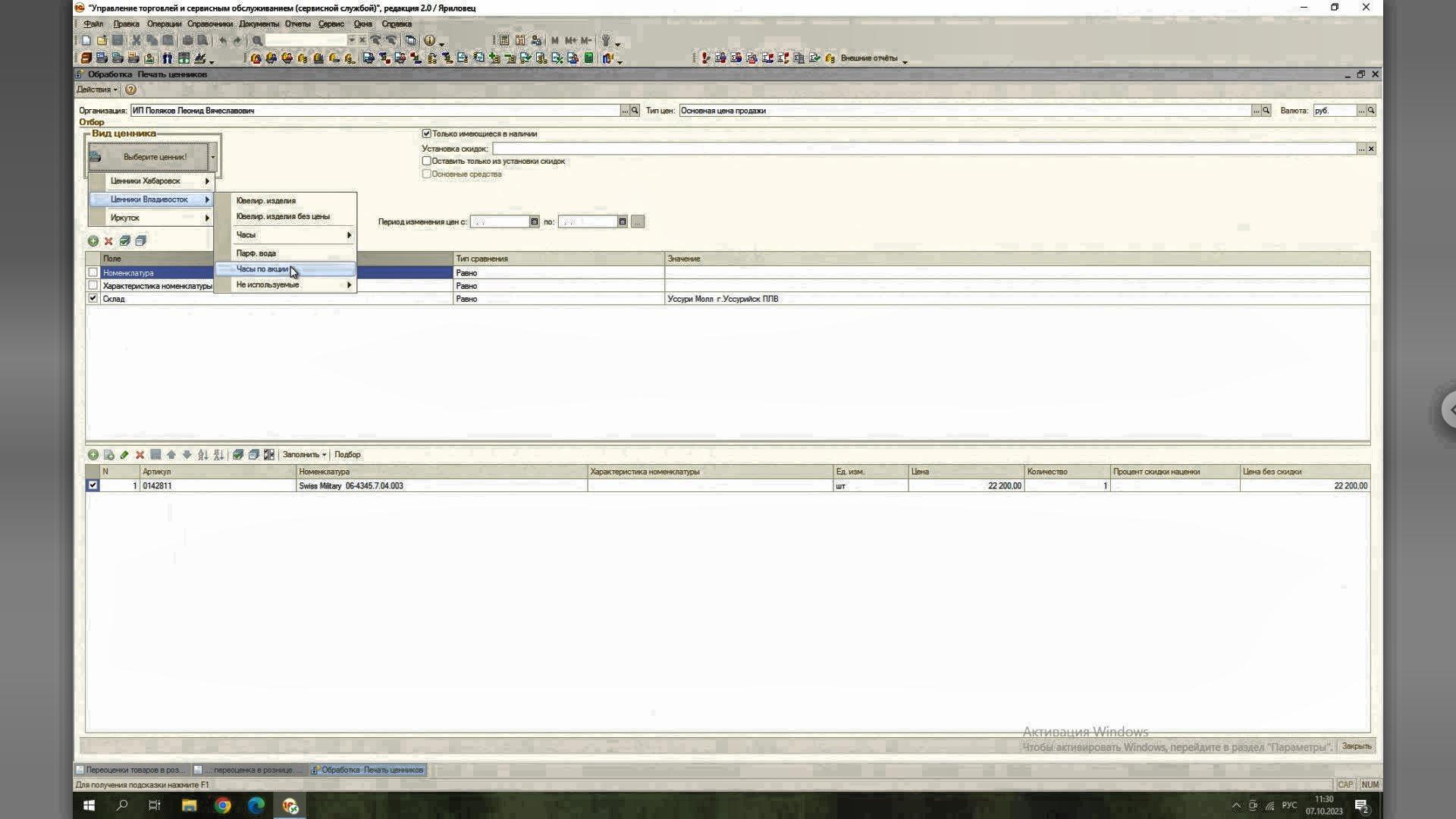Click the Windows Start button
The width and height of the screenshot is (1456, 819).
point(89,805)
